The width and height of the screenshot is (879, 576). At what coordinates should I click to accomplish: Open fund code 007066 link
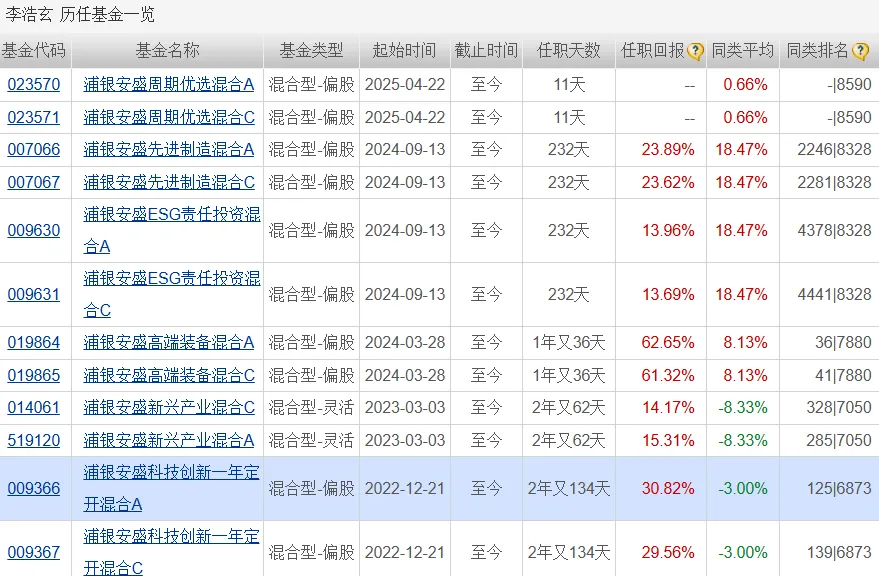click(x=34, y=150)
